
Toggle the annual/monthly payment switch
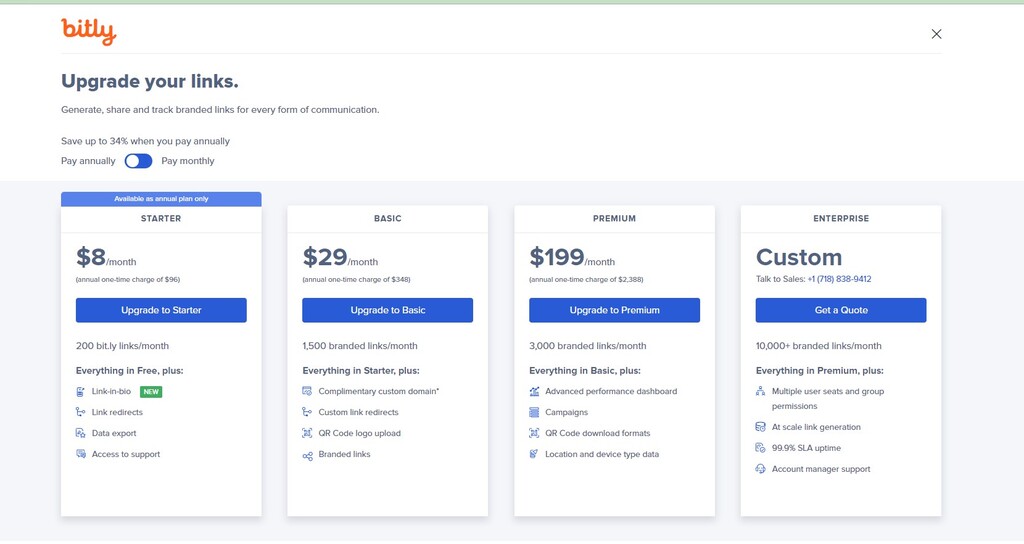coord(138,161)
